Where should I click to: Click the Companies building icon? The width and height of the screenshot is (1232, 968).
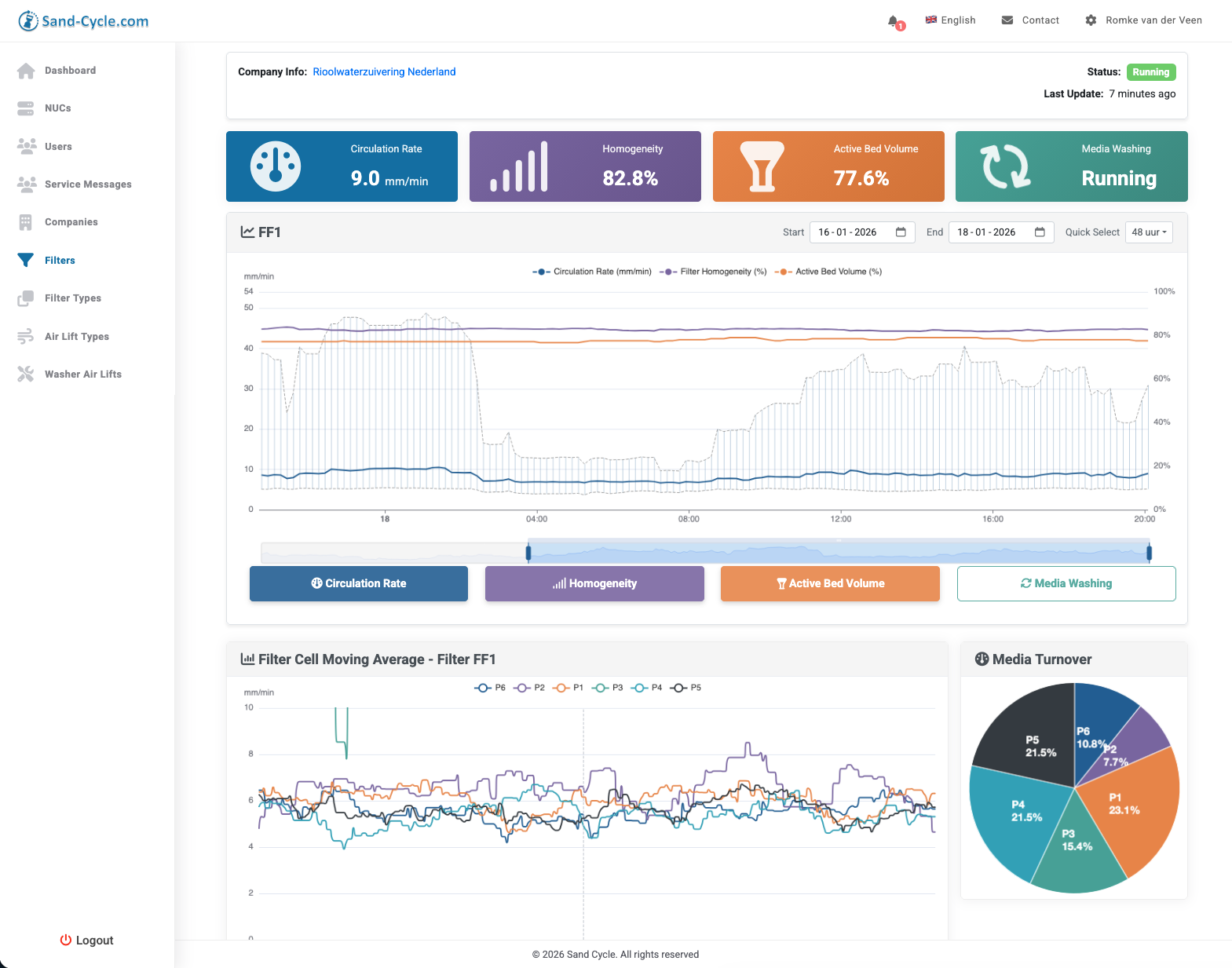point(26,222)
